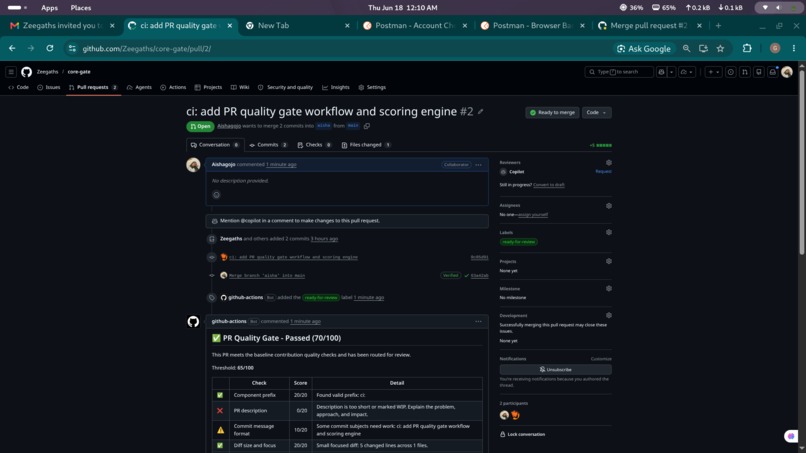Add an emoji reaction to Aishagojo's comment
This screenshot has height=453, width=806.
tap(216, 195)
